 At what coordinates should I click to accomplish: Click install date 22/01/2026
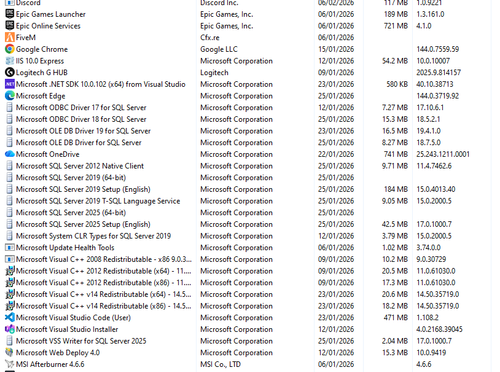pyautogui.click(x=336, y=154)
